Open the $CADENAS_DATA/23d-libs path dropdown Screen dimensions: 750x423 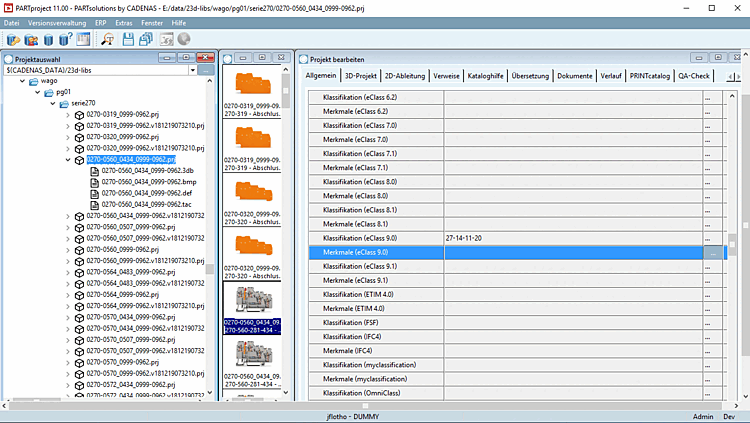coord(190,70)
